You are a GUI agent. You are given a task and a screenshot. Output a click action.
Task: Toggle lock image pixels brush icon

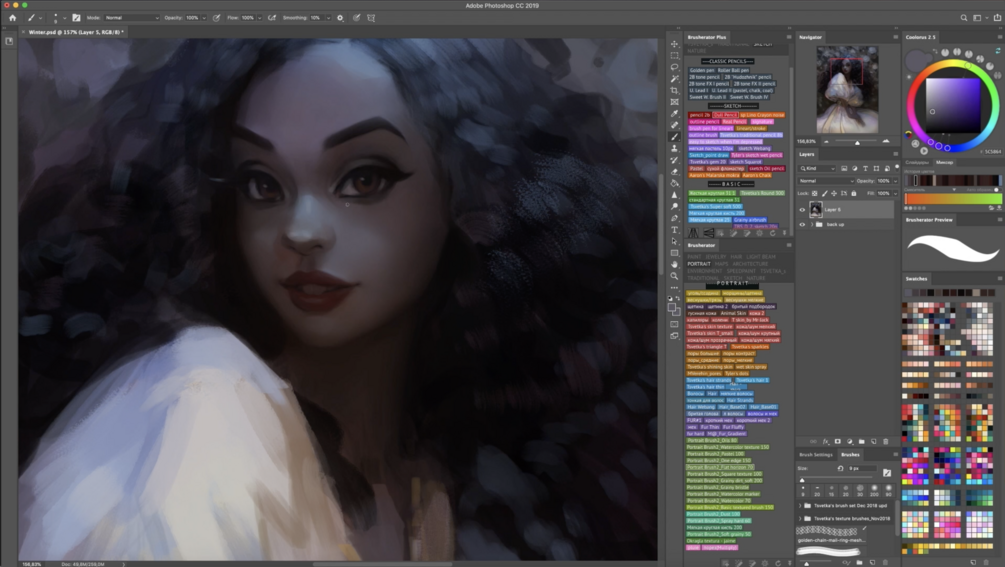point(824,193)
